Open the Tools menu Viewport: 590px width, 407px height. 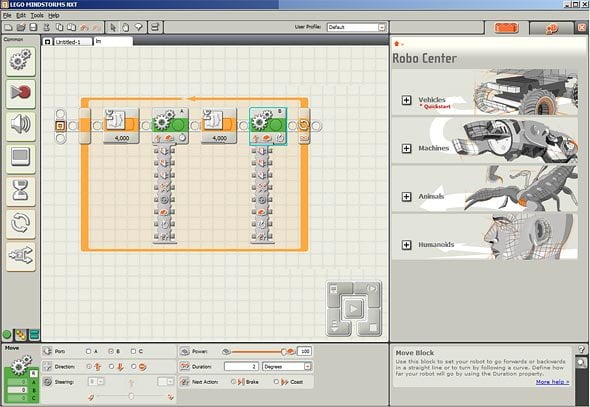tap(37, 15)
